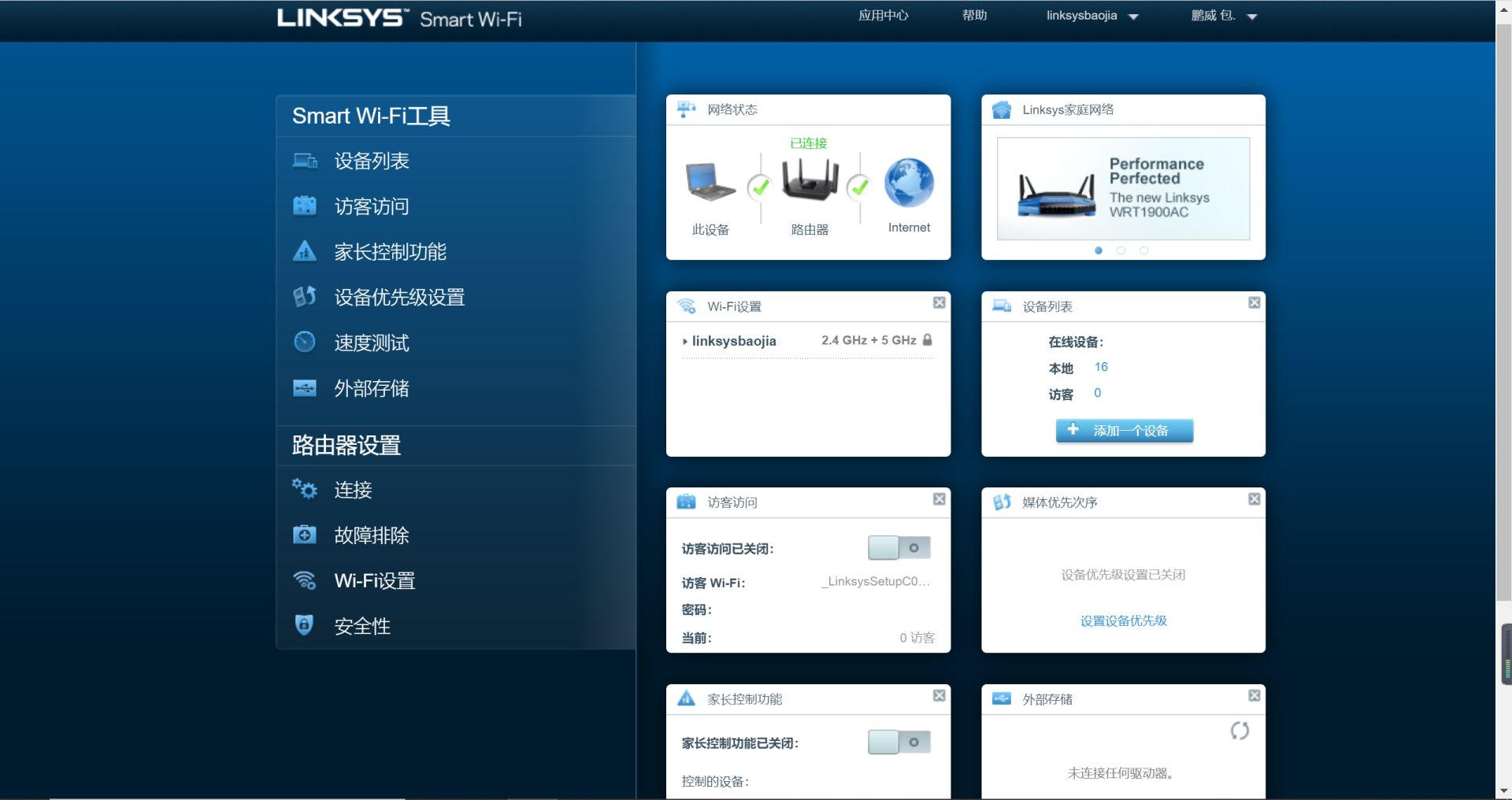Image resolution: width=1512 pixels, height=800 pixels.
Task: Select the first carousel dot in Linksys家庭网络
Action: click(x=1099, y=250)
